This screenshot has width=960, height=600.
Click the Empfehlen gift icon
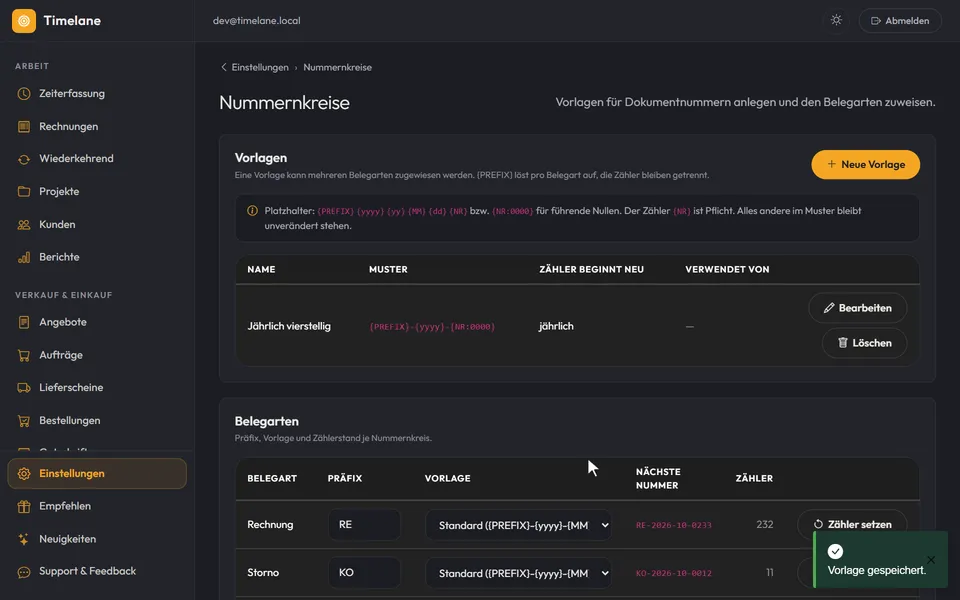pyautogui.click(x=24, y=506)
